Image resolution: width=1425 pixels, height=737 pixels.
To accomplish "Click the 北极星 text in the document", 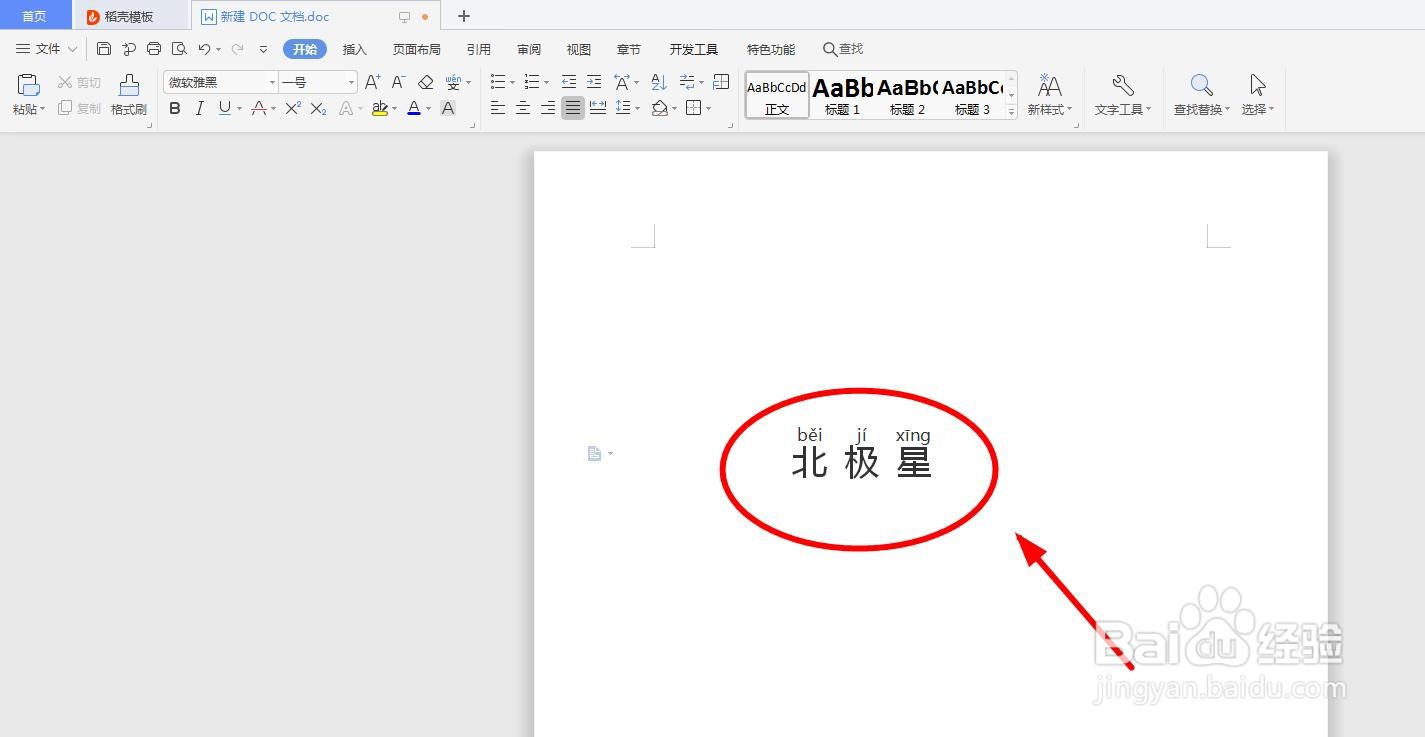I will pyautogui.click(x=862, y=463).
